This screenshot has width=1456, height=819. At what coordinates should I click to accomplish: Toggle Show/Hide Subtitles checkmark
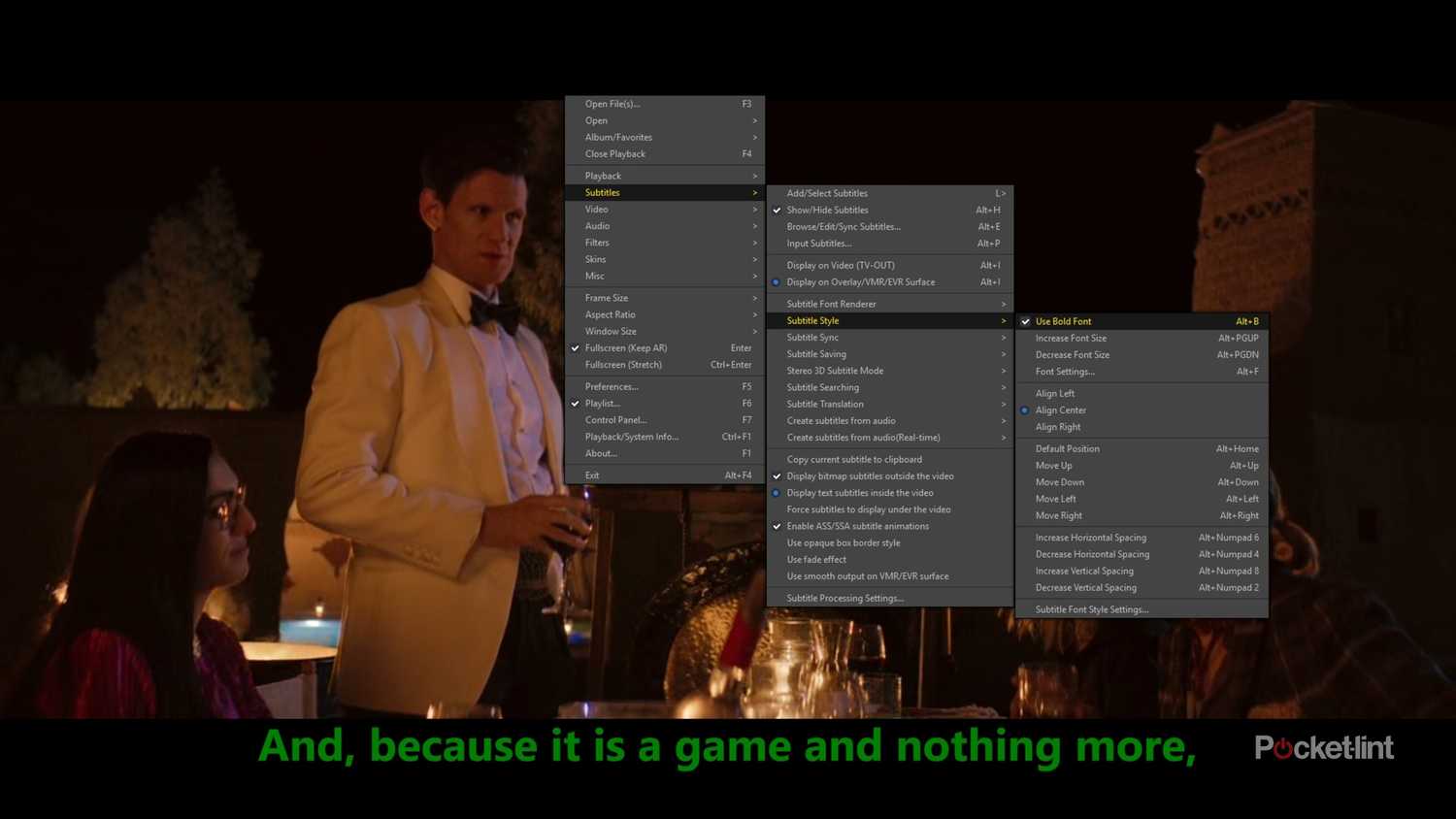pos(827,210)
